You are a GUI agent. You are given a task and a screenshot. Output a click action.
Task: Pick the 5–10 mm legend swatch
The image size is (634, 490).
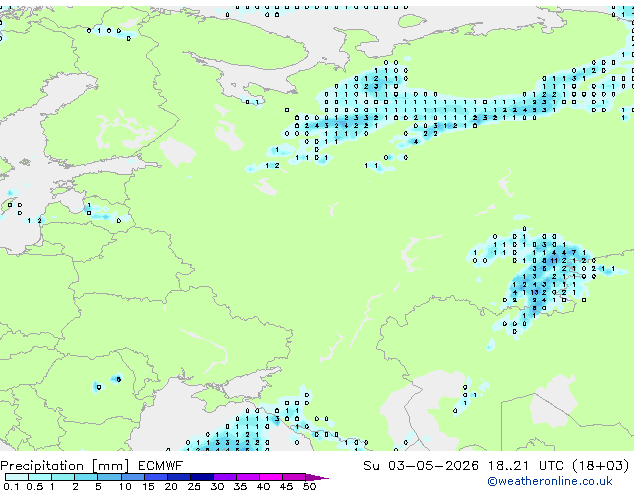pos(109,477)
